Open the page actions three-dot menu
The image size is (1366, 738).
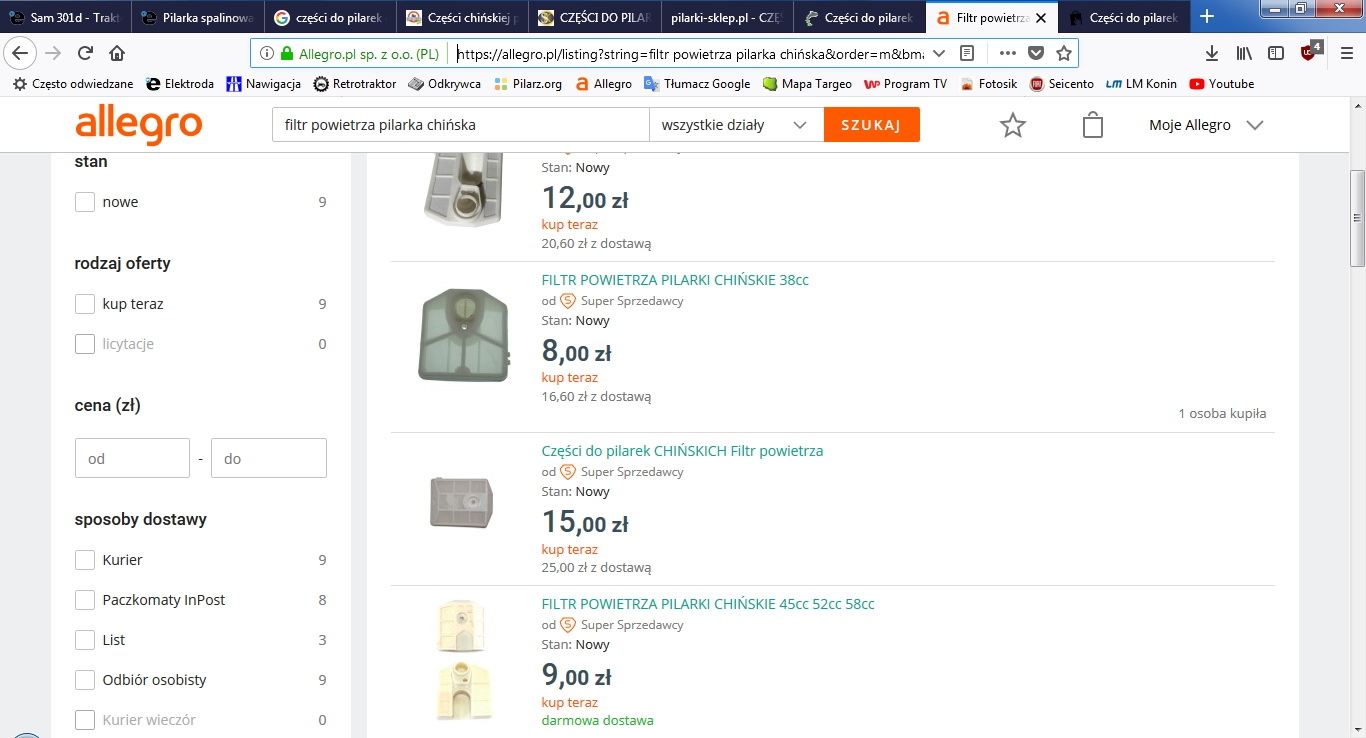coord(1008,54)
